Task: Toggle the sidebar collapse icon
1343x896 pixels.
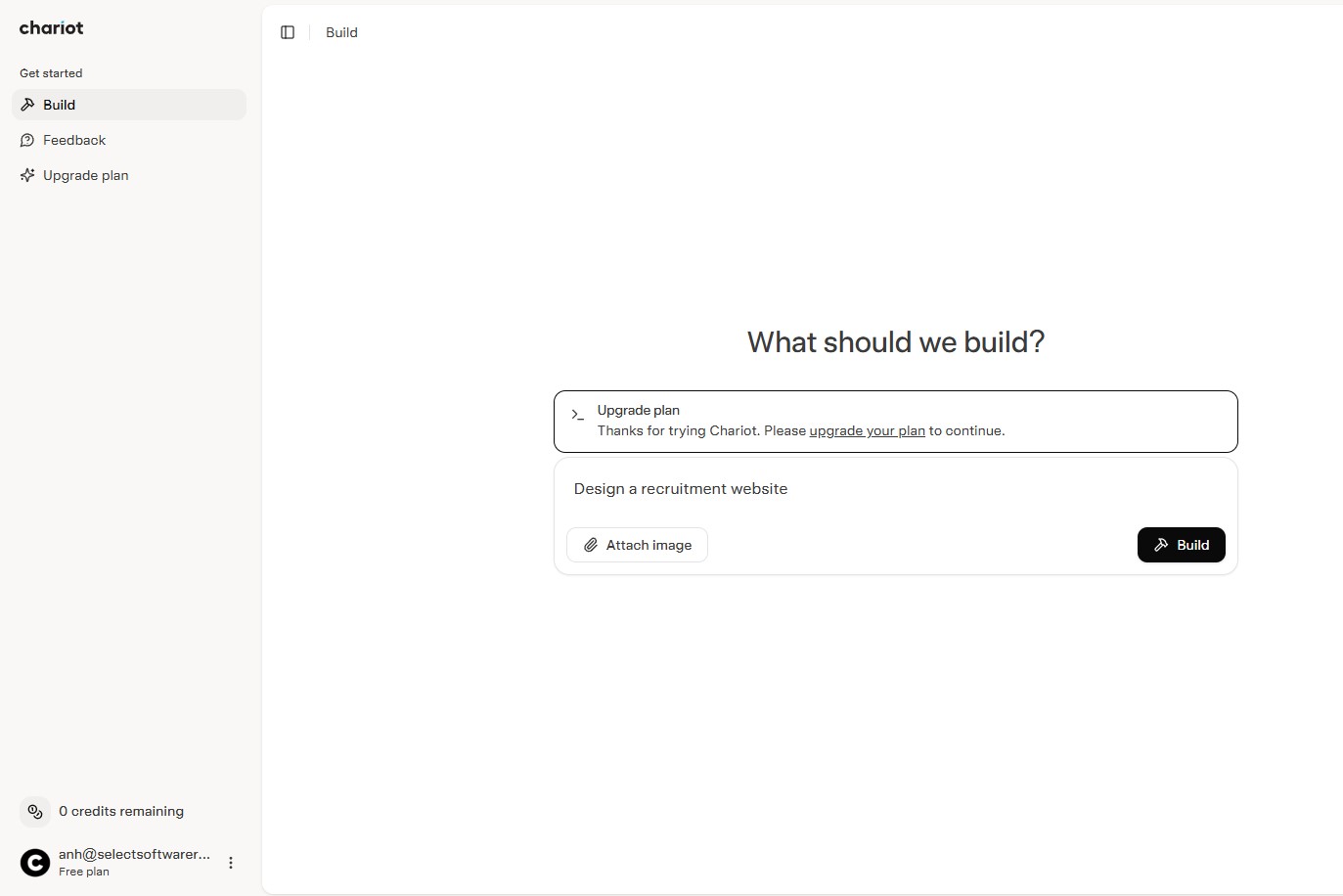Action: click(288, 32)
